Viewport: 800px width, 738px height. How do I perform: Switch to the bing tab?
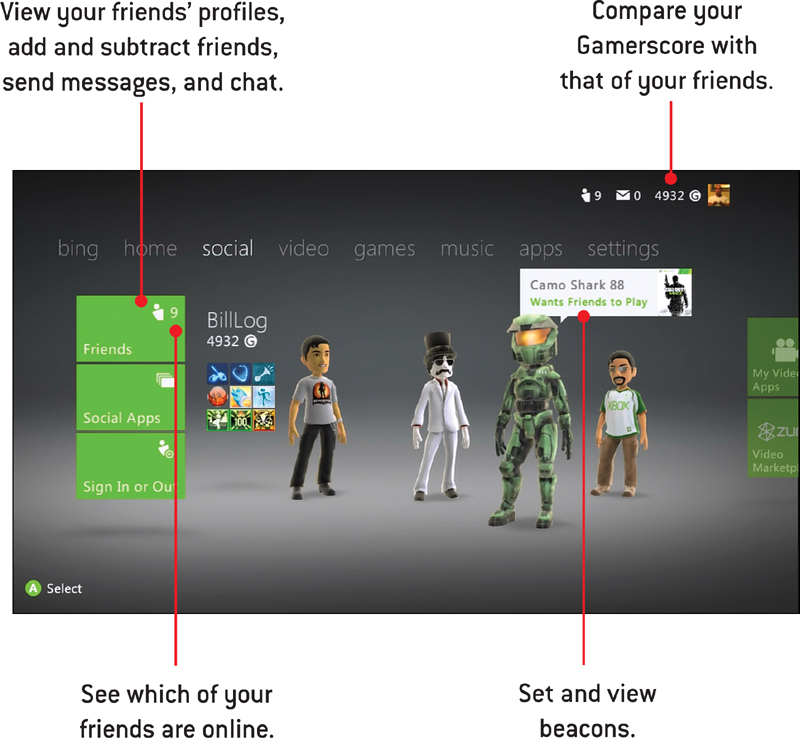pyautogui.click(x=78, y=249)
